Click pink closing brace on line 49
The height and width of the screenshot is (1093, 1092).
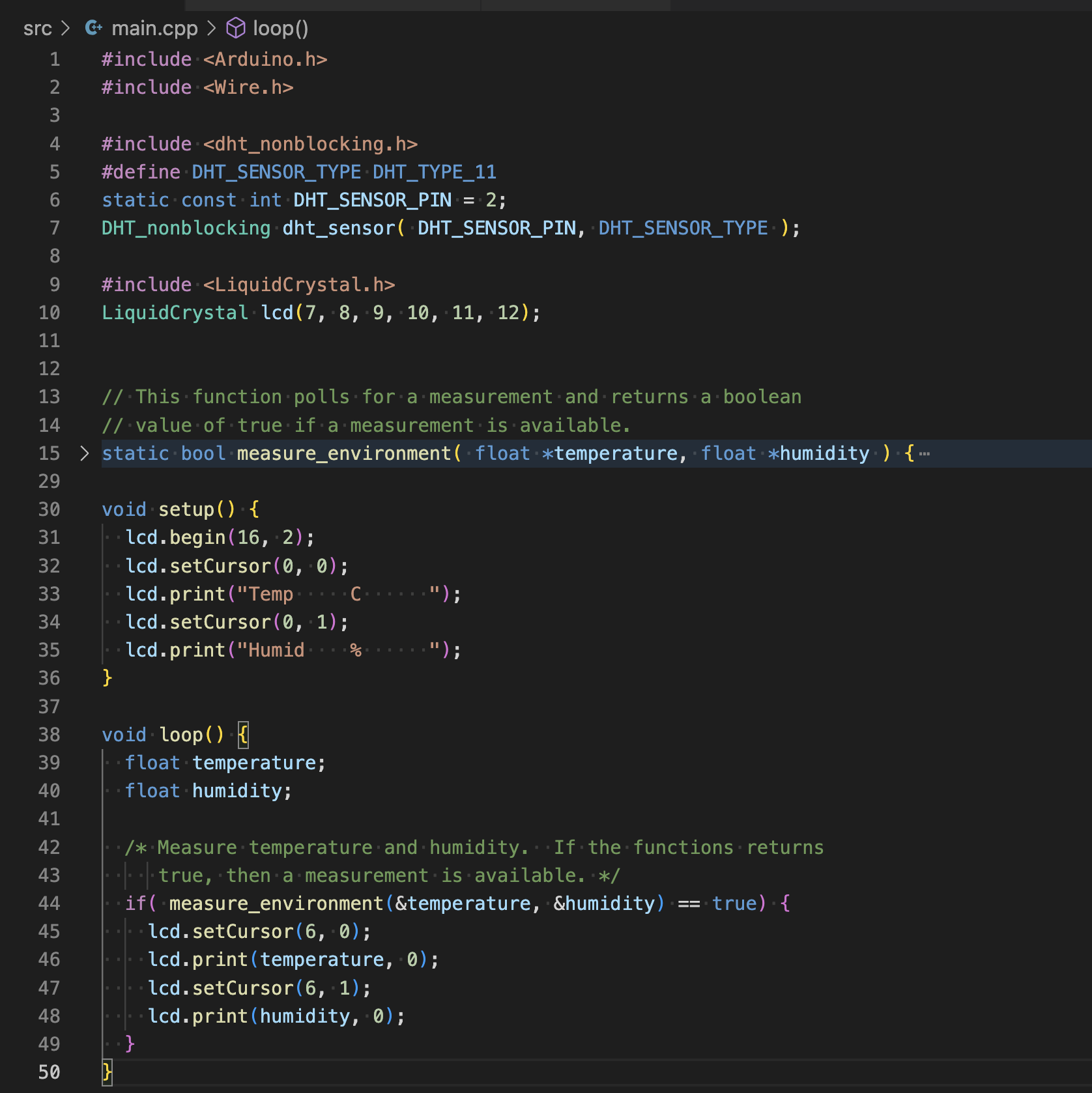pos(130,1044)
